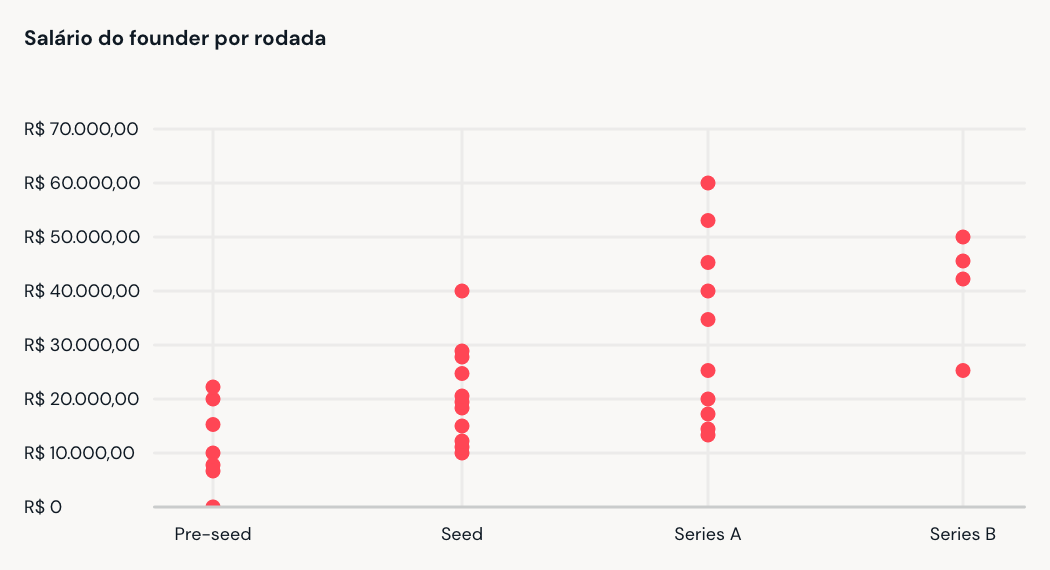Select the Seed point near R$ 25.000
The height and width of the screenshot is (570, 1050).
click(462, 373)
